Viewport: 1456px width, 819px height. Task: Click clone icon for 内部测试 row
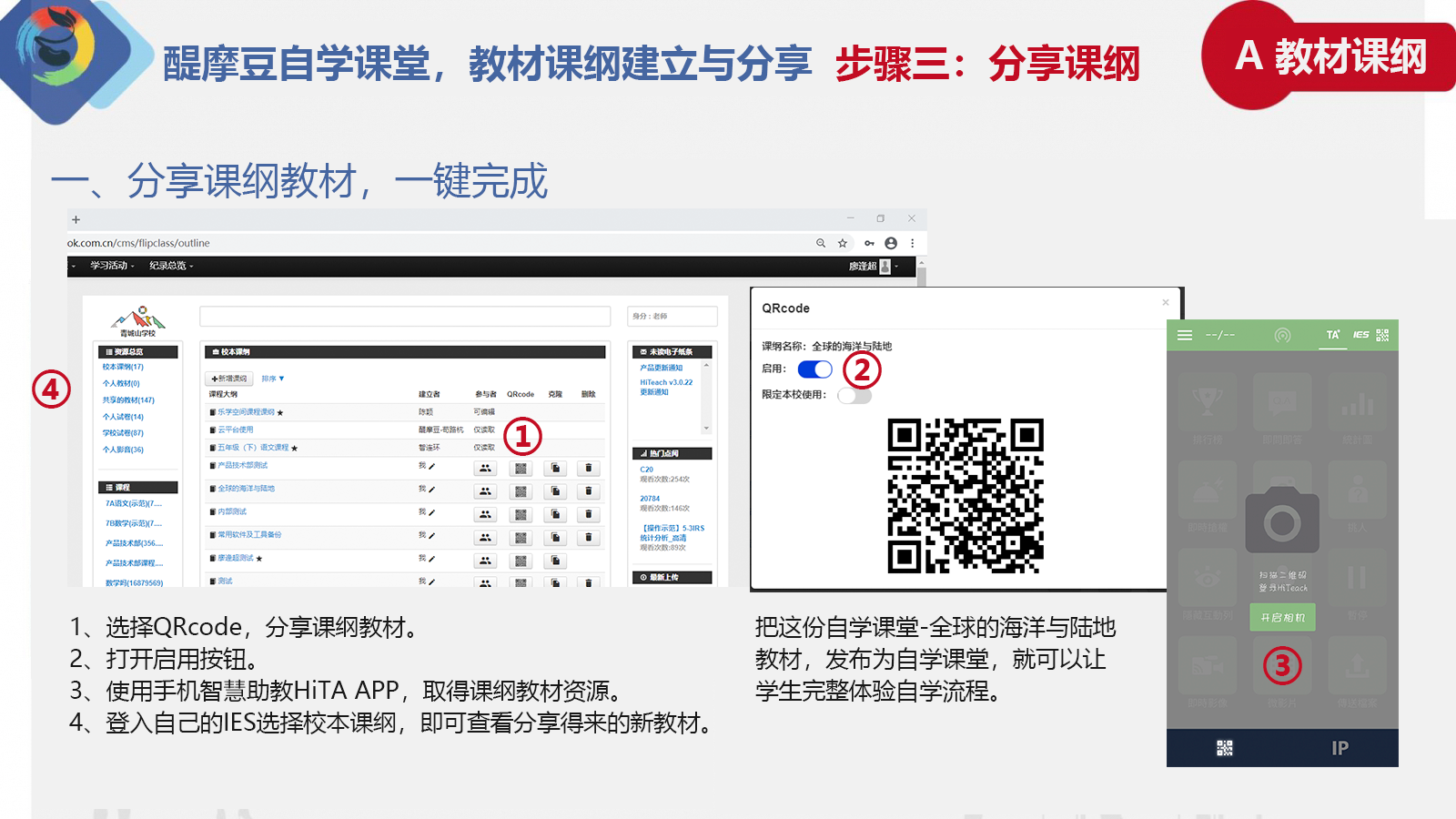point(555,514)
